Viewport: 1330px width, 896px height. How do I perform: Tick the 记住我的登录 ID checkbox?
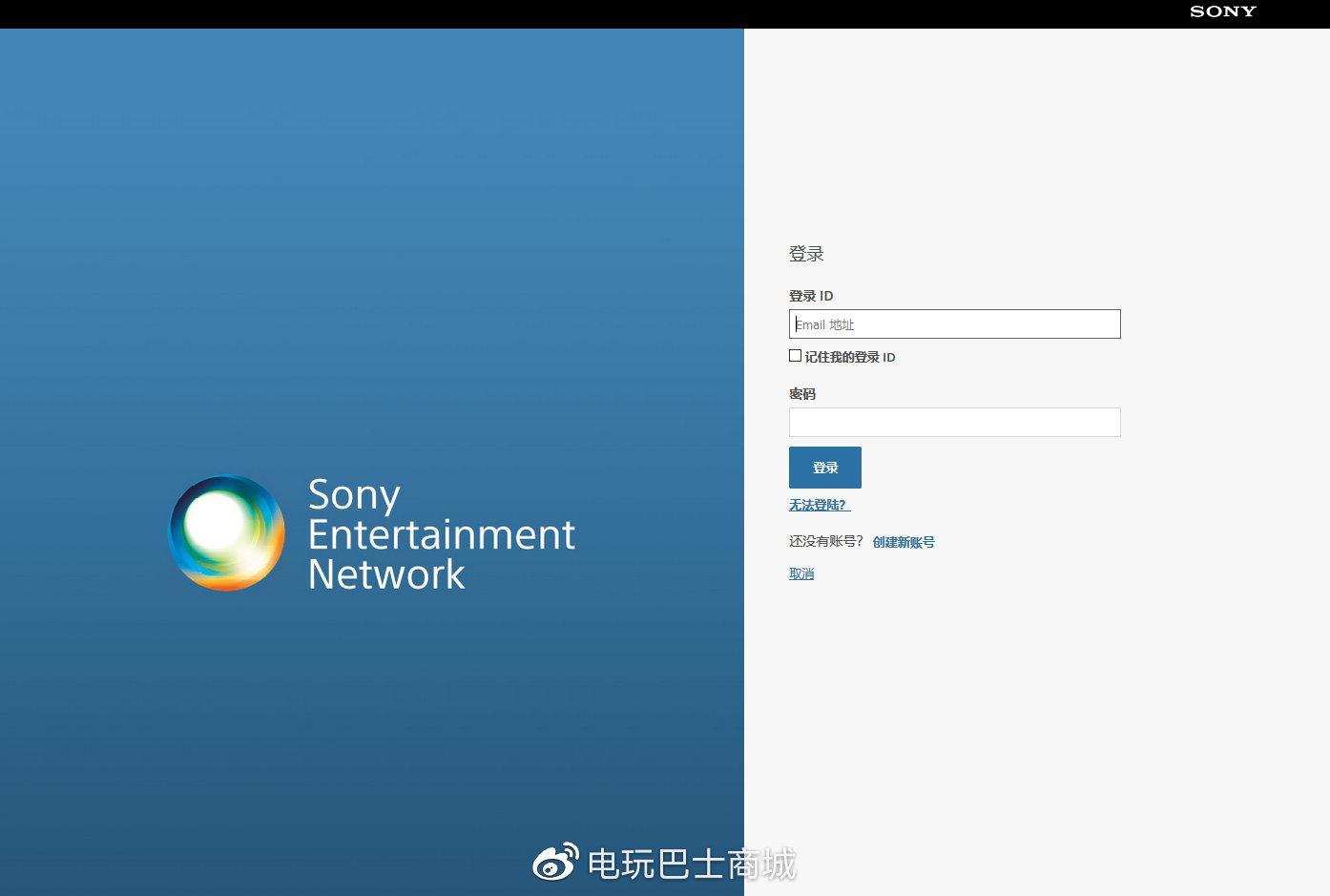(x=795, y=356)
